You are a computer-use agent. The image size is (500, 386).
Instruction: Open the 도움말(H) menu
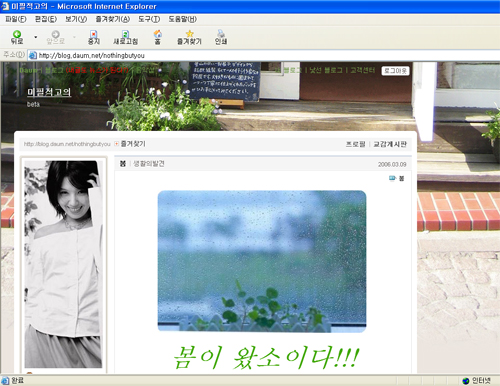pos(182,19)
